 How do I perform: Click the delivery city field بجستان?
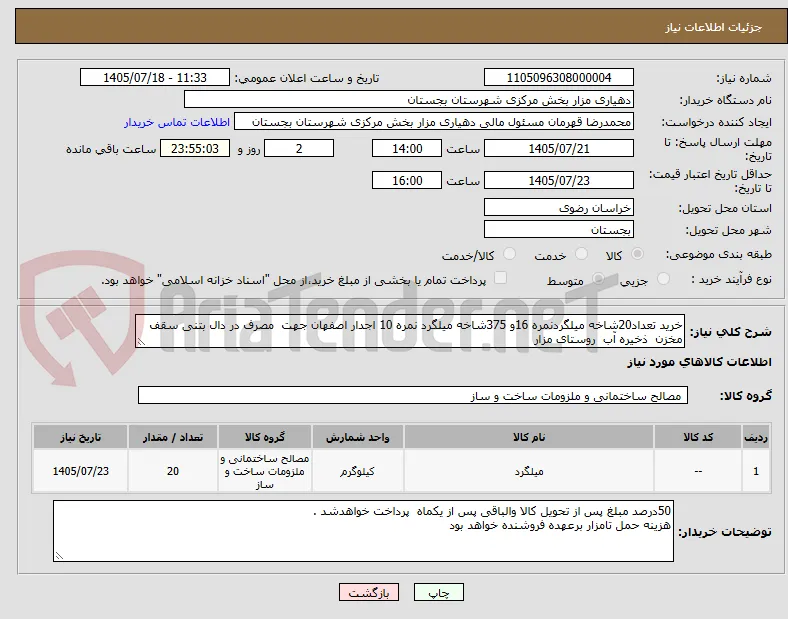pyautogui.click(x=558, y=230)
